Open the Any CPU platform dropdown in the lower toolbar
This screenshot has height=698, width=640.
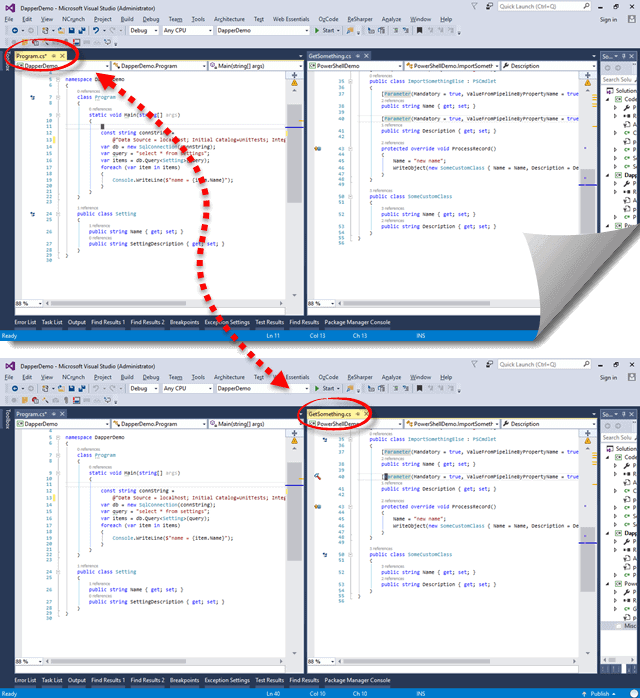[x=186, y=388]
